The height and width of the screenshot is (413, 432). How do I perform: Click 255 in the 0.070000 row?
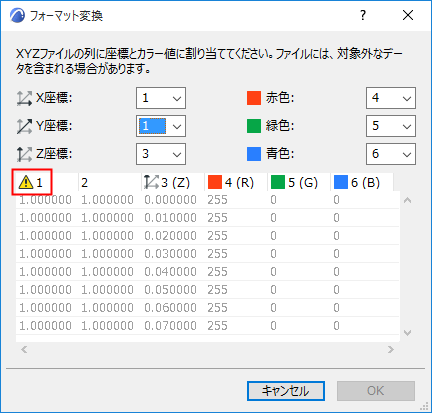[217, 326]
